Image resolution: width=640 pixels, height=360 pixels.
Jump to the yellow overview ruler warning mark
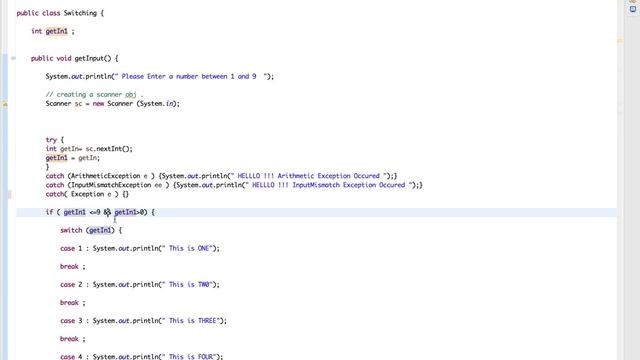(x=620, y=40)
